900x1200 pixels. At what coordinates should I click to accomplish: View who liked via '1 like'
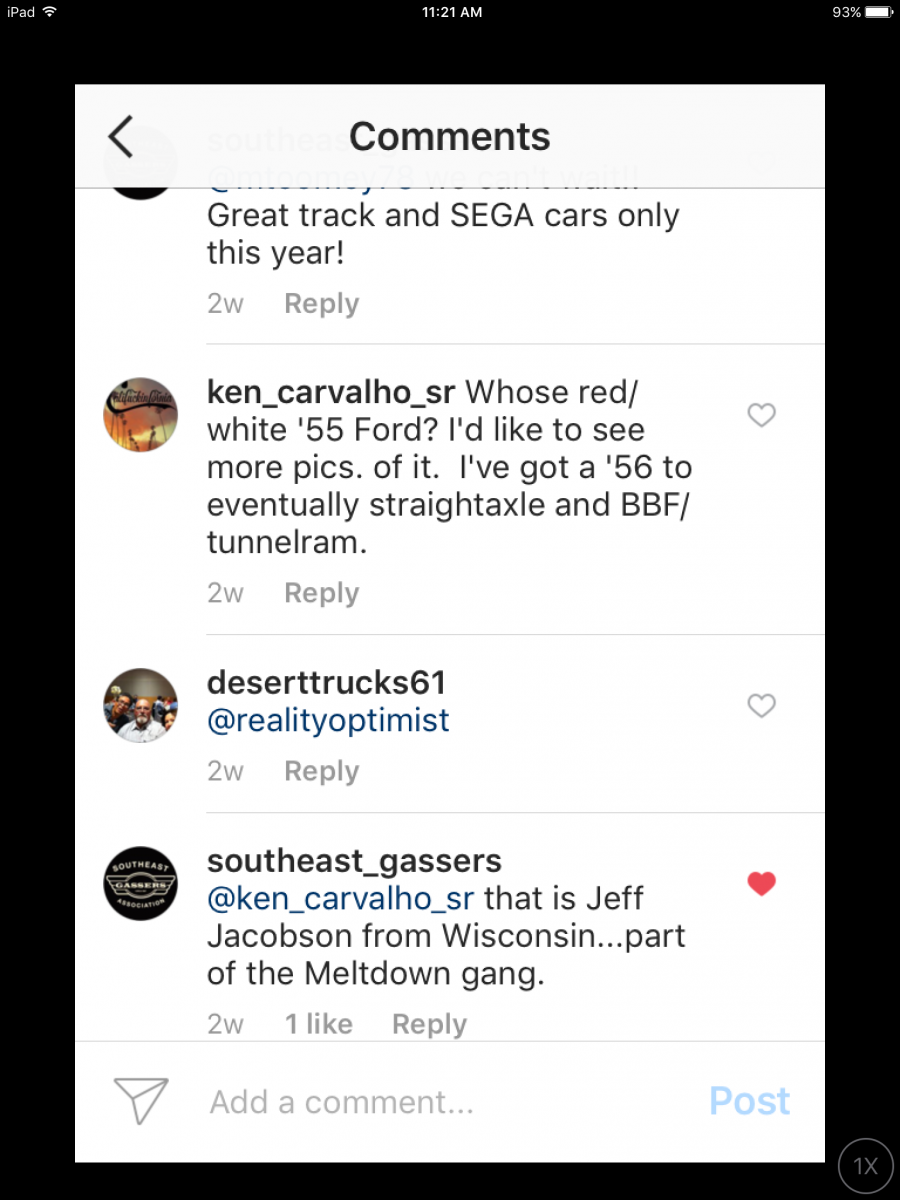318,1024
